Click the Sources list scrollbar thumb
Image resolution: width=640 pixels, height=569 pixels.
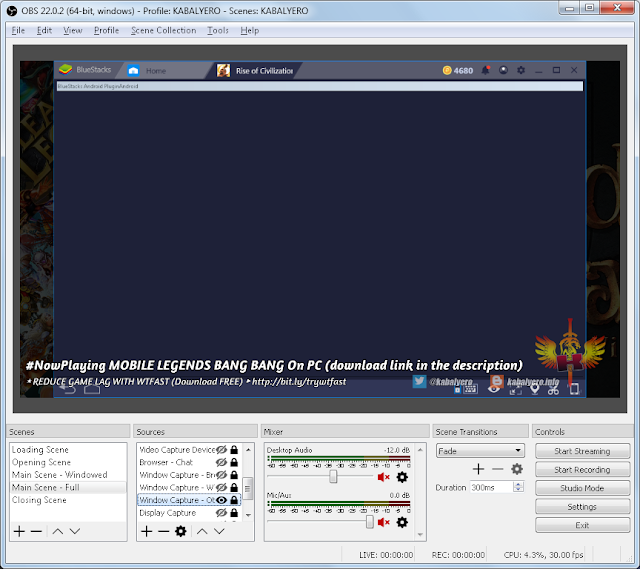(x=248, y=487)
